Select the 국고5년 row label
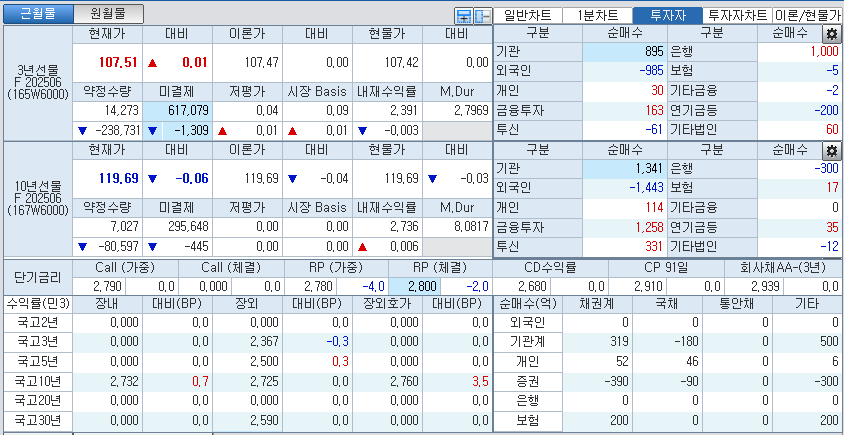 38,362
